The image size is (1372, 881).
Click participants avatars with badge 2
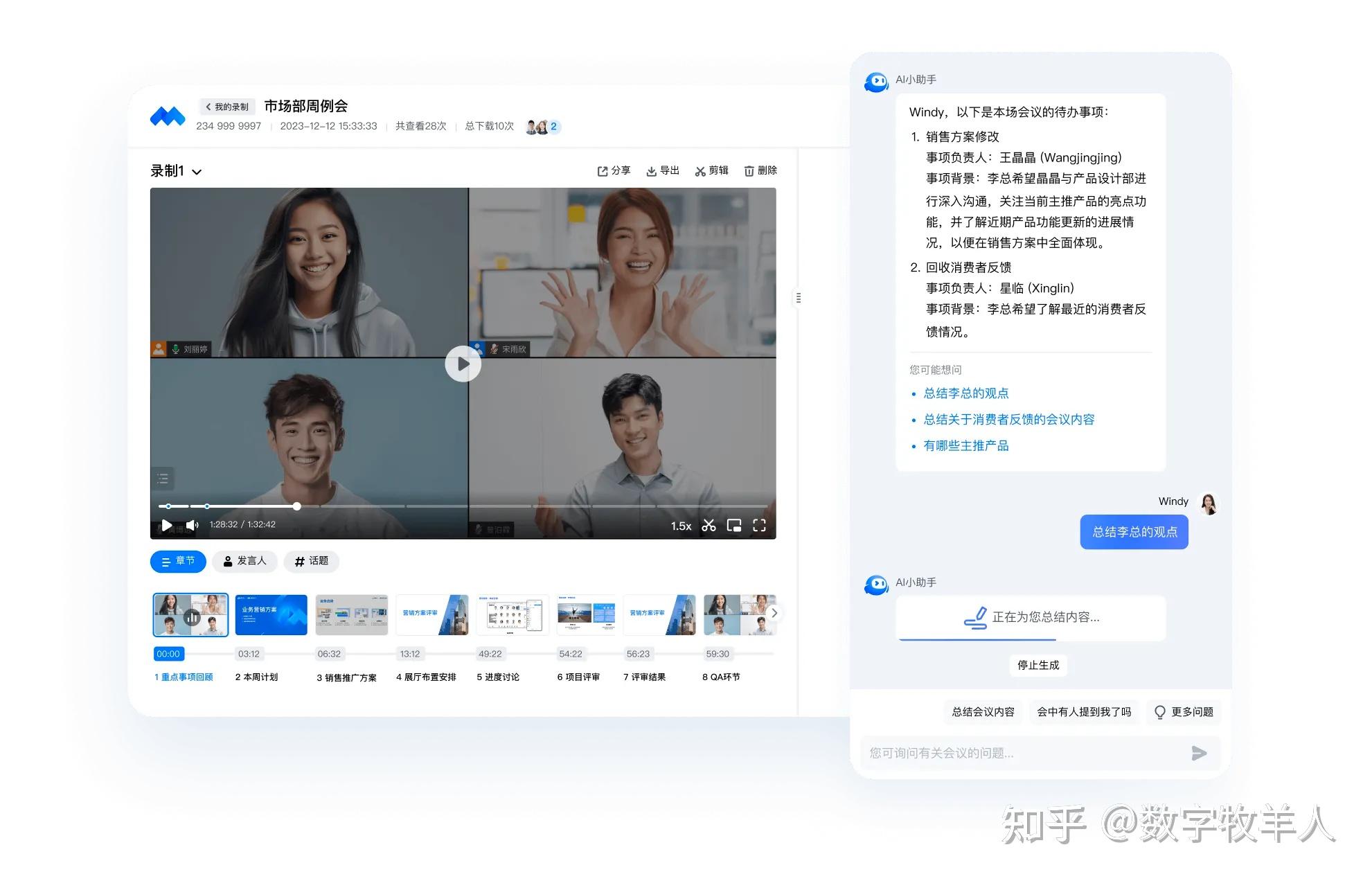pos(542,127)
